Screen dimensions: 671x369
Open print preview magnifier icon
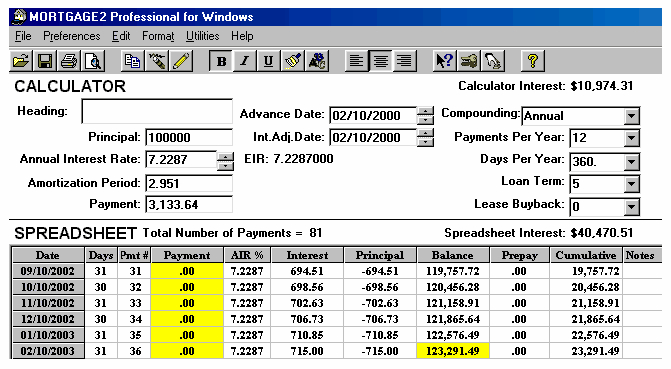93,61
